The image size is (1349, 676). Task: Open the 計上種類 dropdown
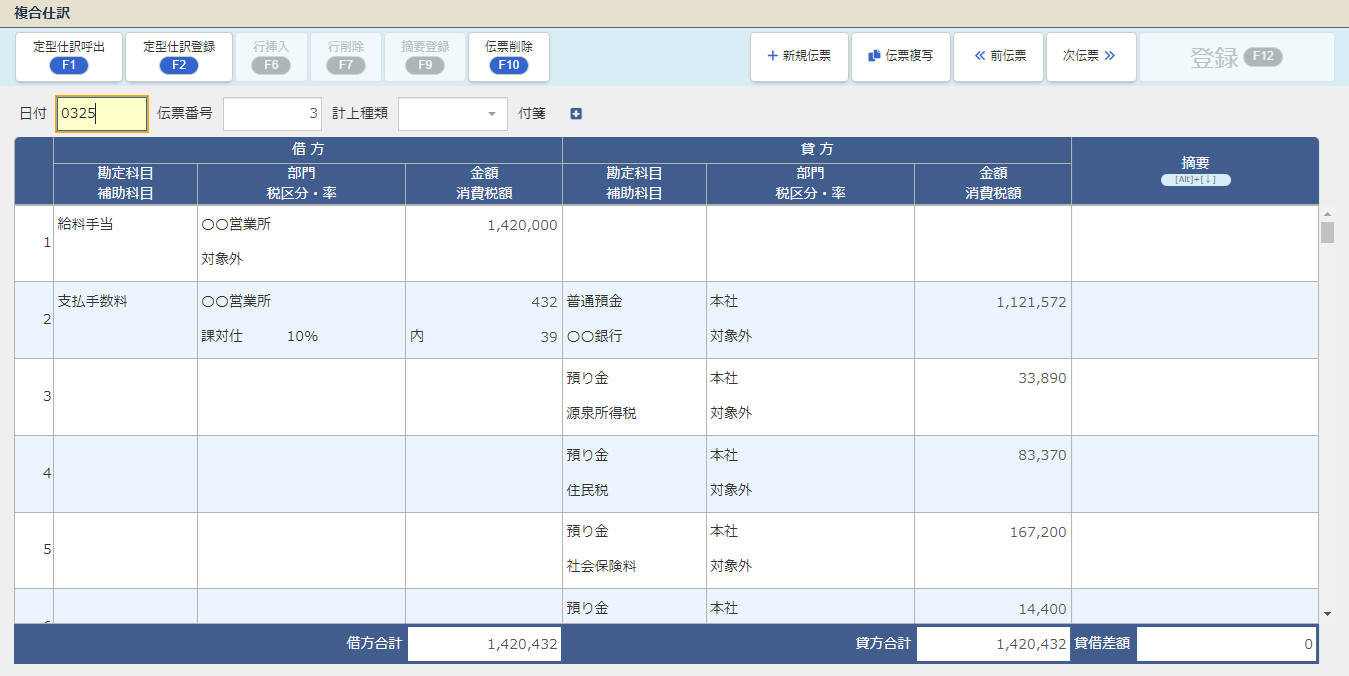pos(452,114)
